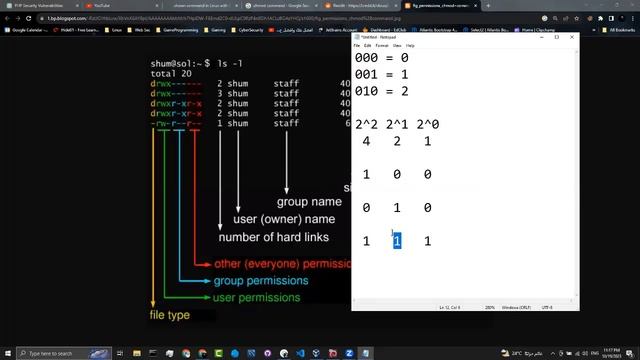Open Visual Studio Code from the taskbar
This screenshot has height=360, width=640.
click(300, 353)
